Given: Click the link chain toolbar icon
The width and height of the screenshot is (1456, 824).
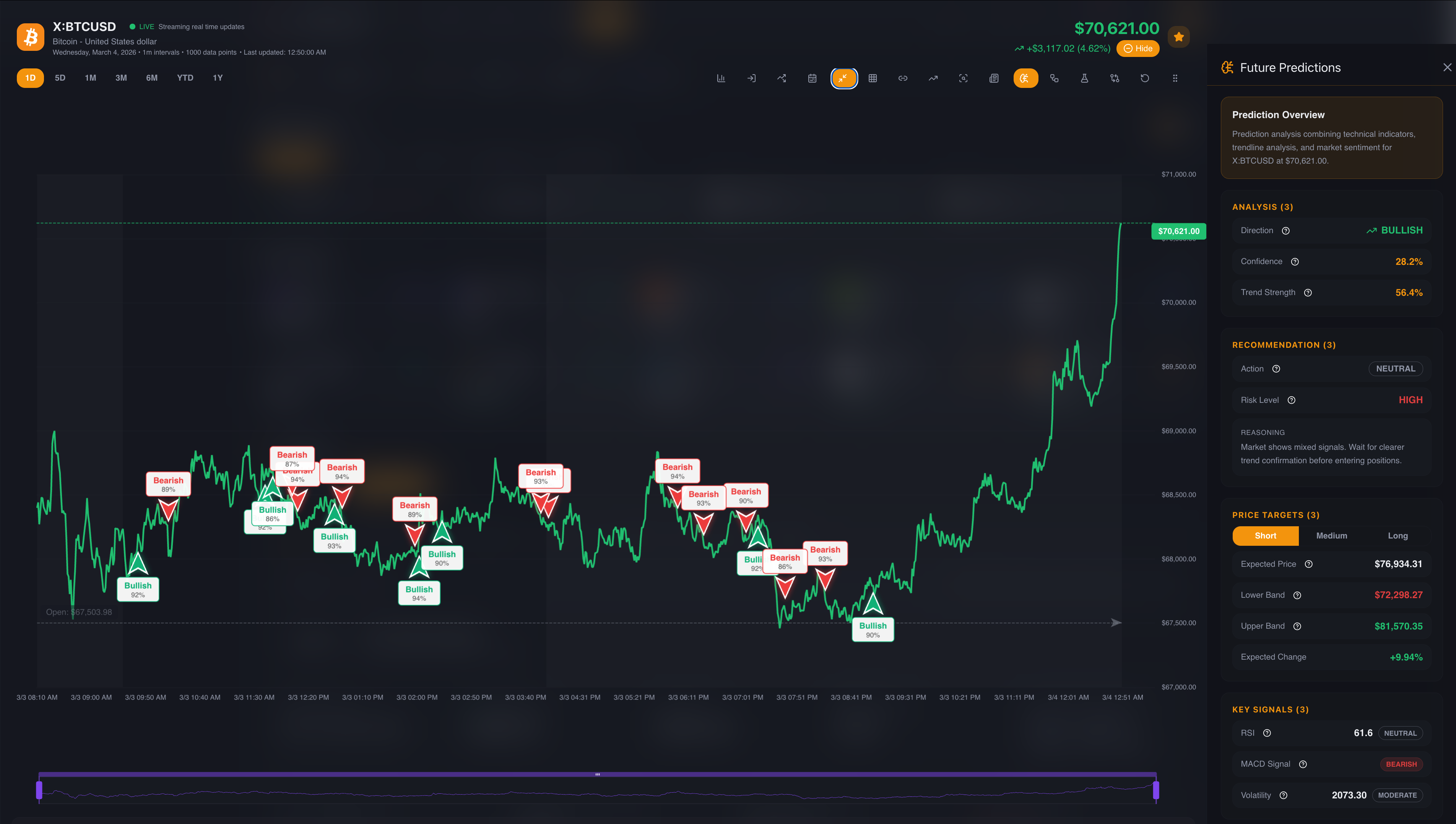Looking at the screenshot, I should coord(902,78).
